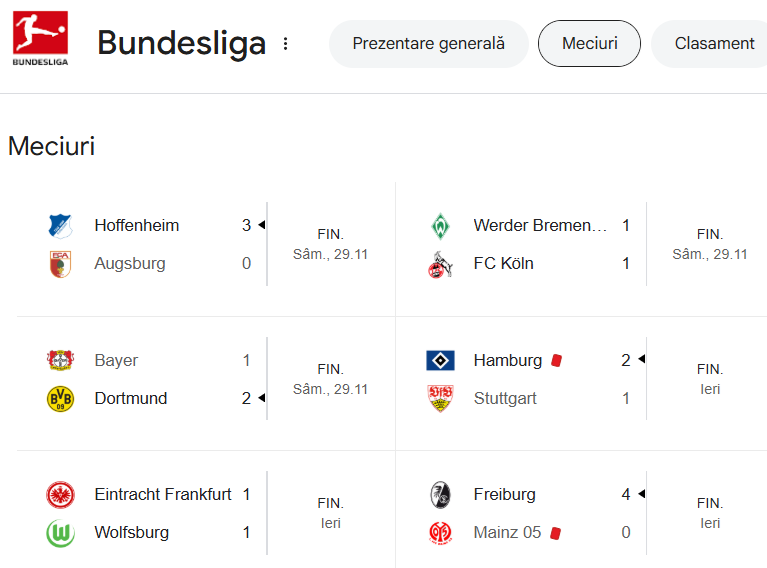Click the Freiburg team crest
The image size is (767, 568).
pyautogui.click(x=439, y=495)
